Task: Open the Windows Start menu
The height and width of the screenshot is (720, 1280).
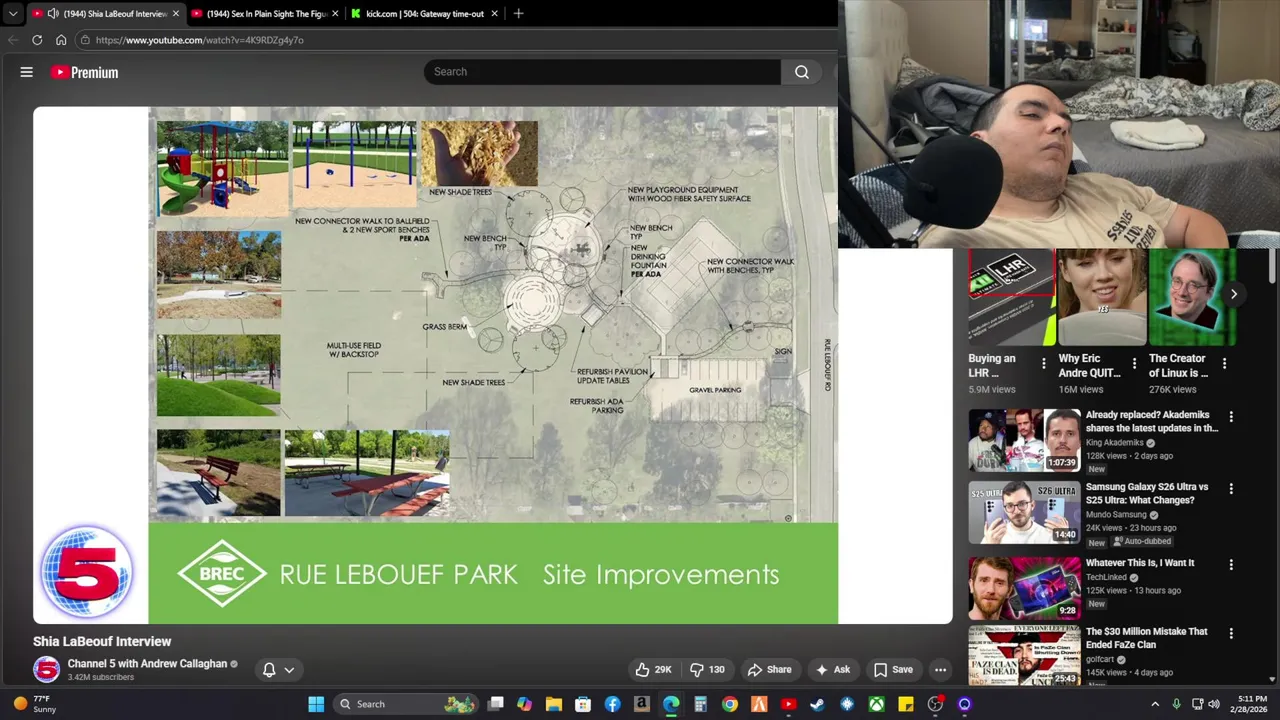Action: [316, 704]
